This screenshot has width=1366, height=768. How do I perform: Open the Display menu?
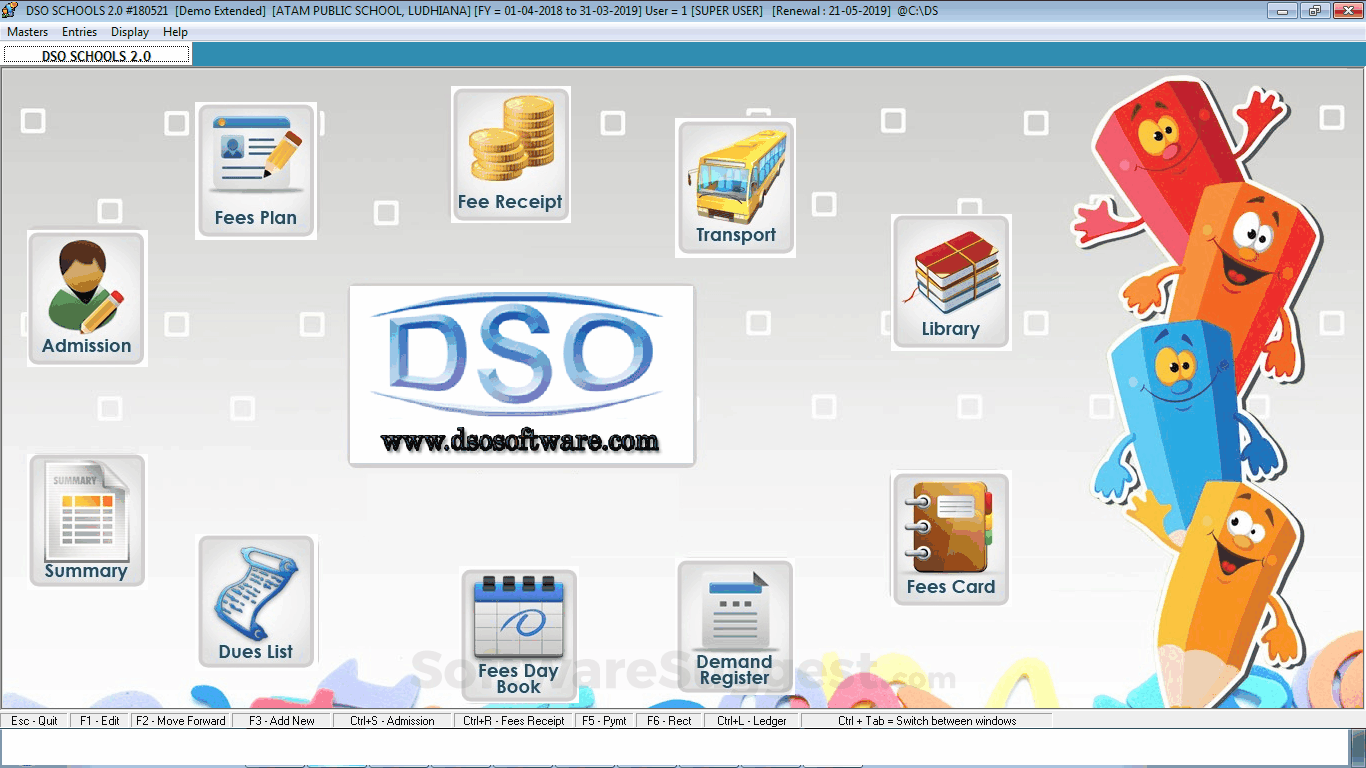[129, 31]
